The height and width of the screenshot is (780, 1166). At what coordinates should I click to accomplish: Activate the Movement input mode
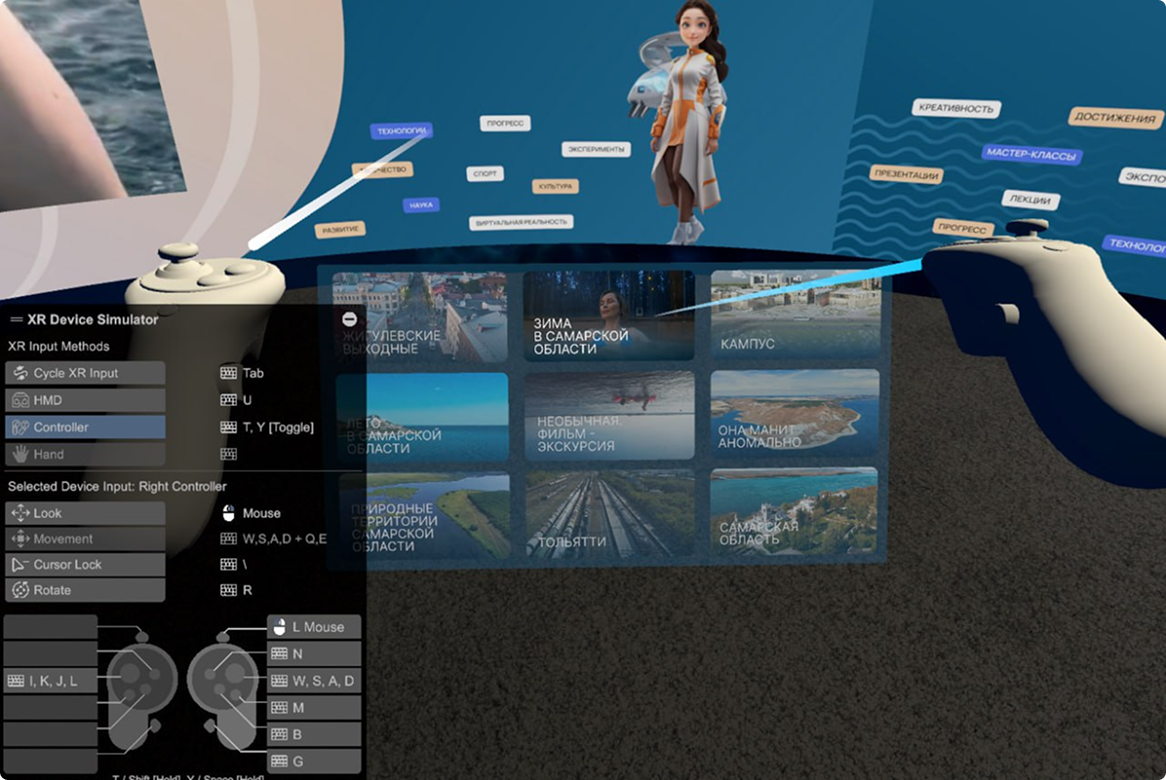(85, 538)
